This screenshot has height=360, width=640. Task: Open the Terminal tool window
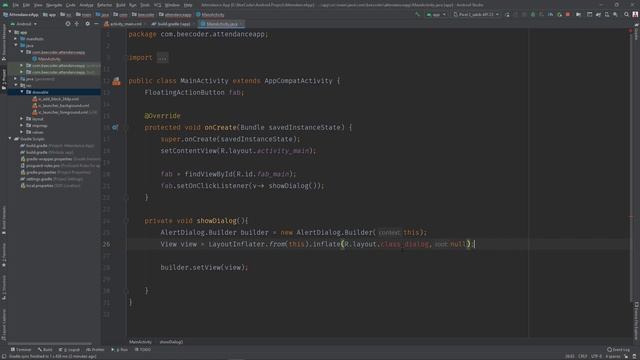click(21, 350)
